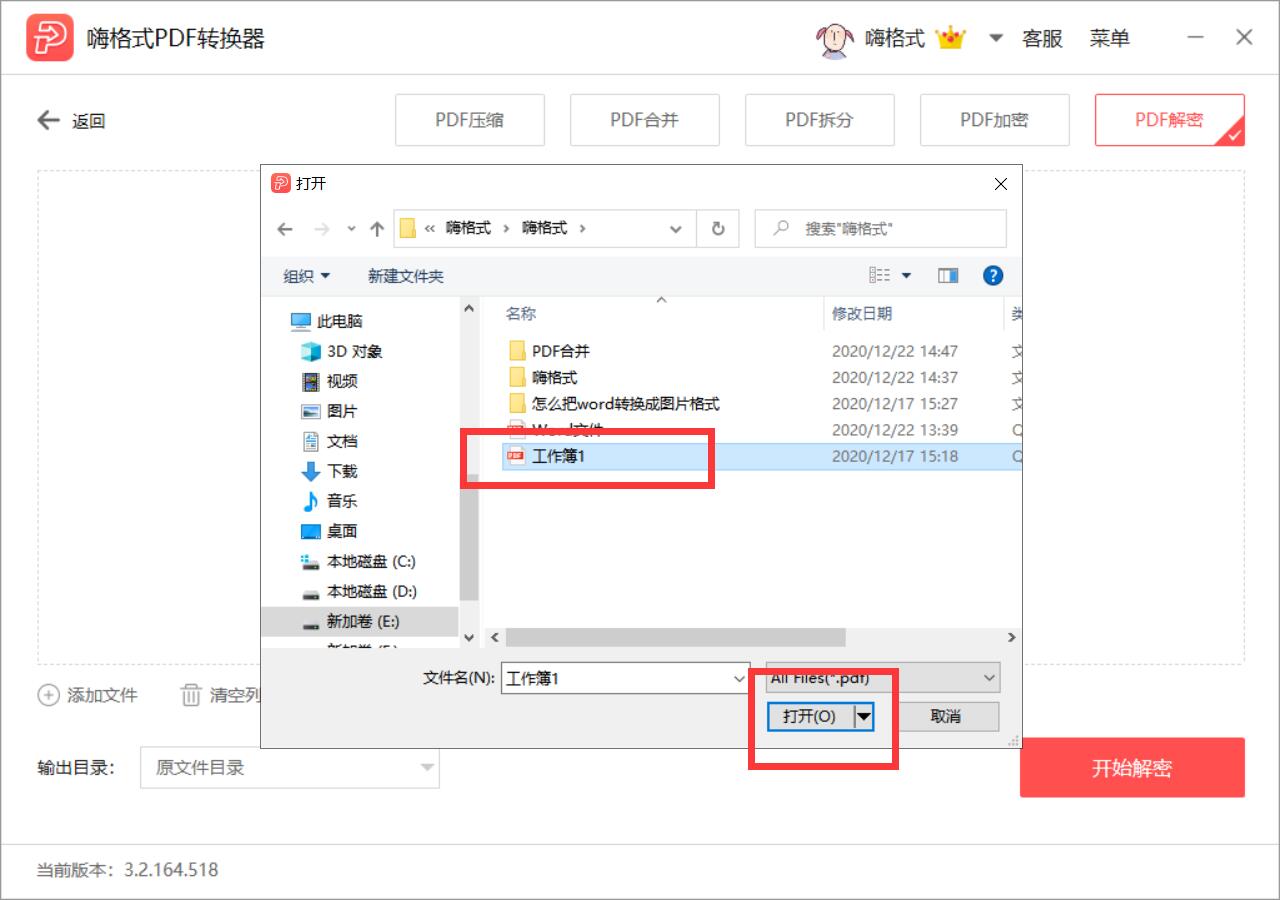The width and height of the screenshot is (1280, 900).
Task: Open 客服 customer service
Action: [1042, 39]
